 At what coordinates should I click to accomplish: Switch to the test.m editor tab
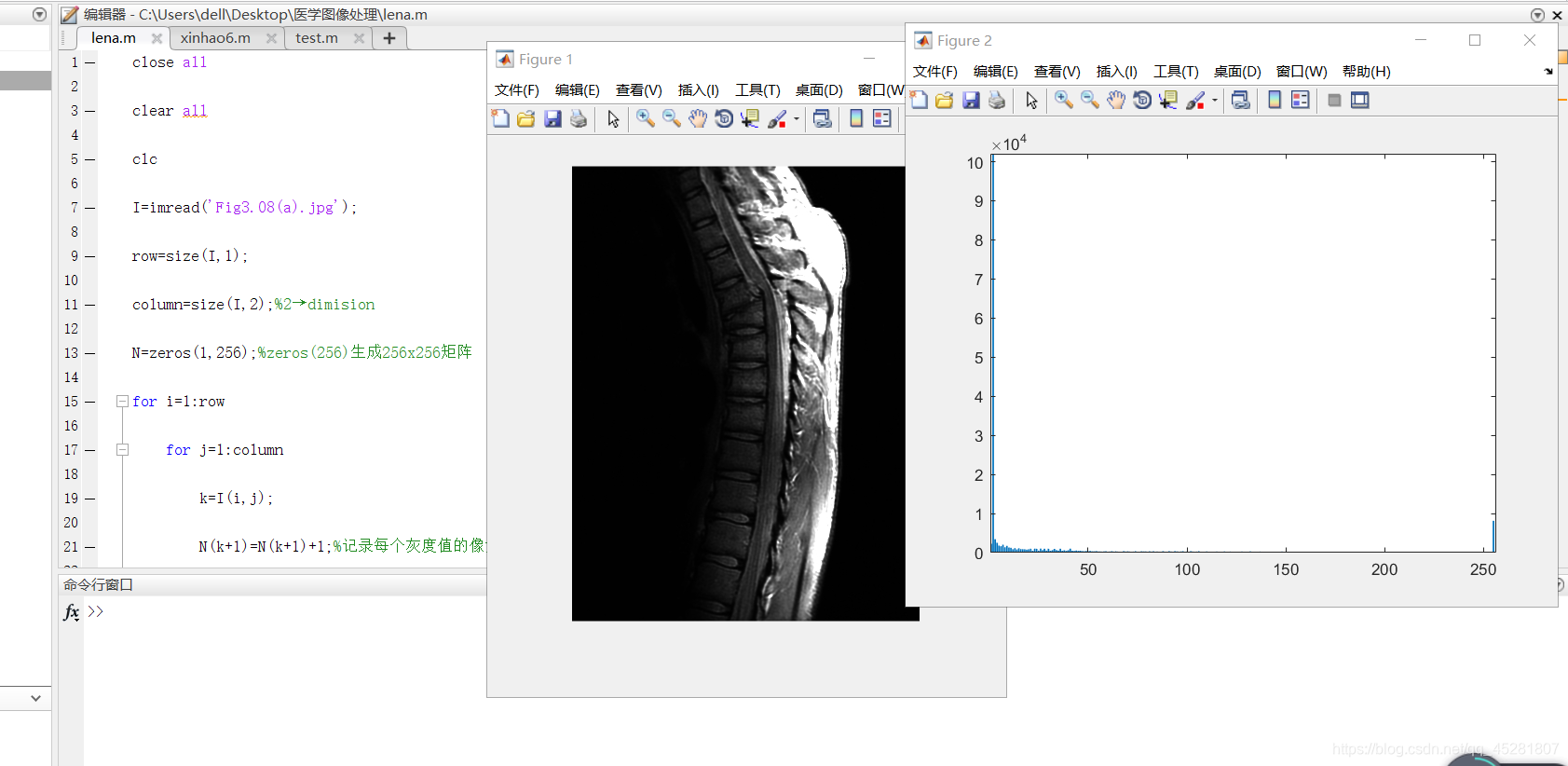click(x=317, y=38)
